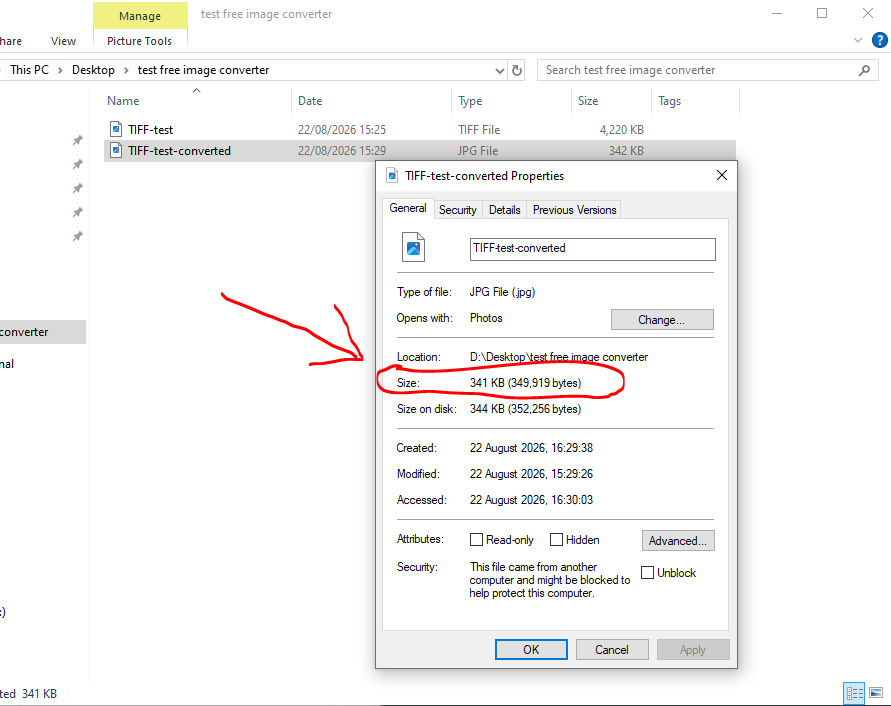Select the TIFF-test-converted file name
The height and width of the screenshot is (706, 891).
coord(180,151)
